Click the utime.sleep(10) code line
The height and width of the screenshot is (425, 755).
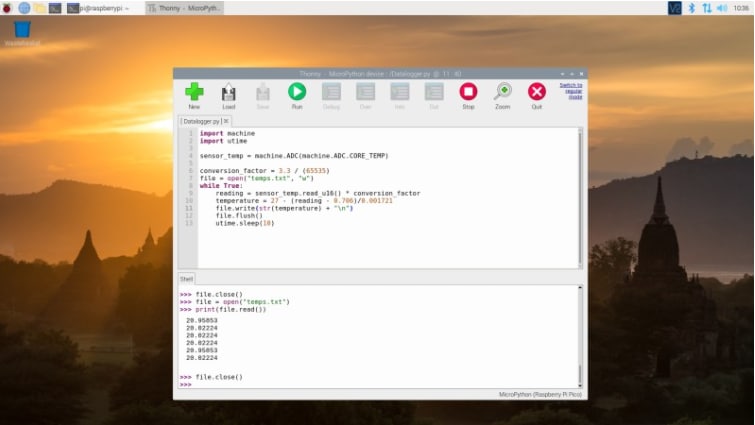click(245, 223)
